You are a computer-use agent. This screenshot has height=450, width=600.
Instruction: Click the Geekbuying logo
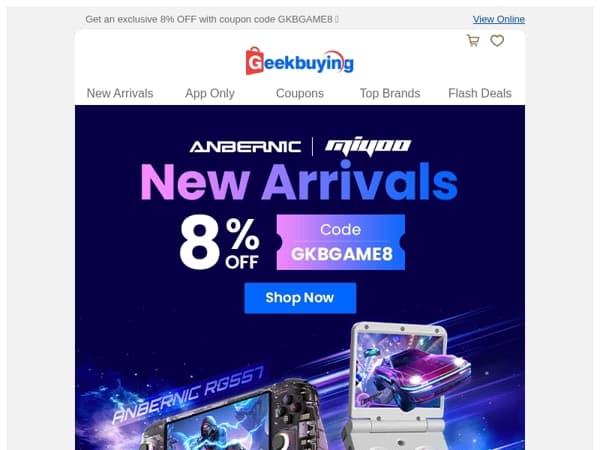point(300,61)
